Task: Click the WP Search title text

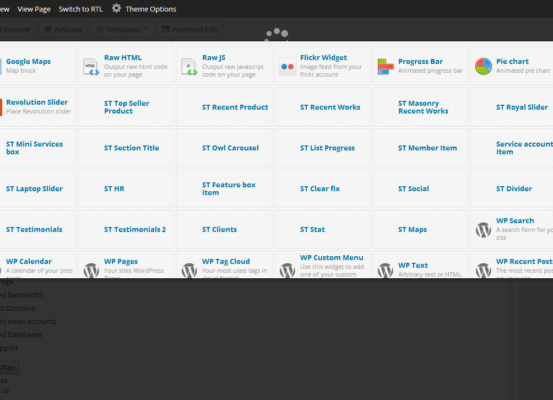Action: tap(515, 220)
